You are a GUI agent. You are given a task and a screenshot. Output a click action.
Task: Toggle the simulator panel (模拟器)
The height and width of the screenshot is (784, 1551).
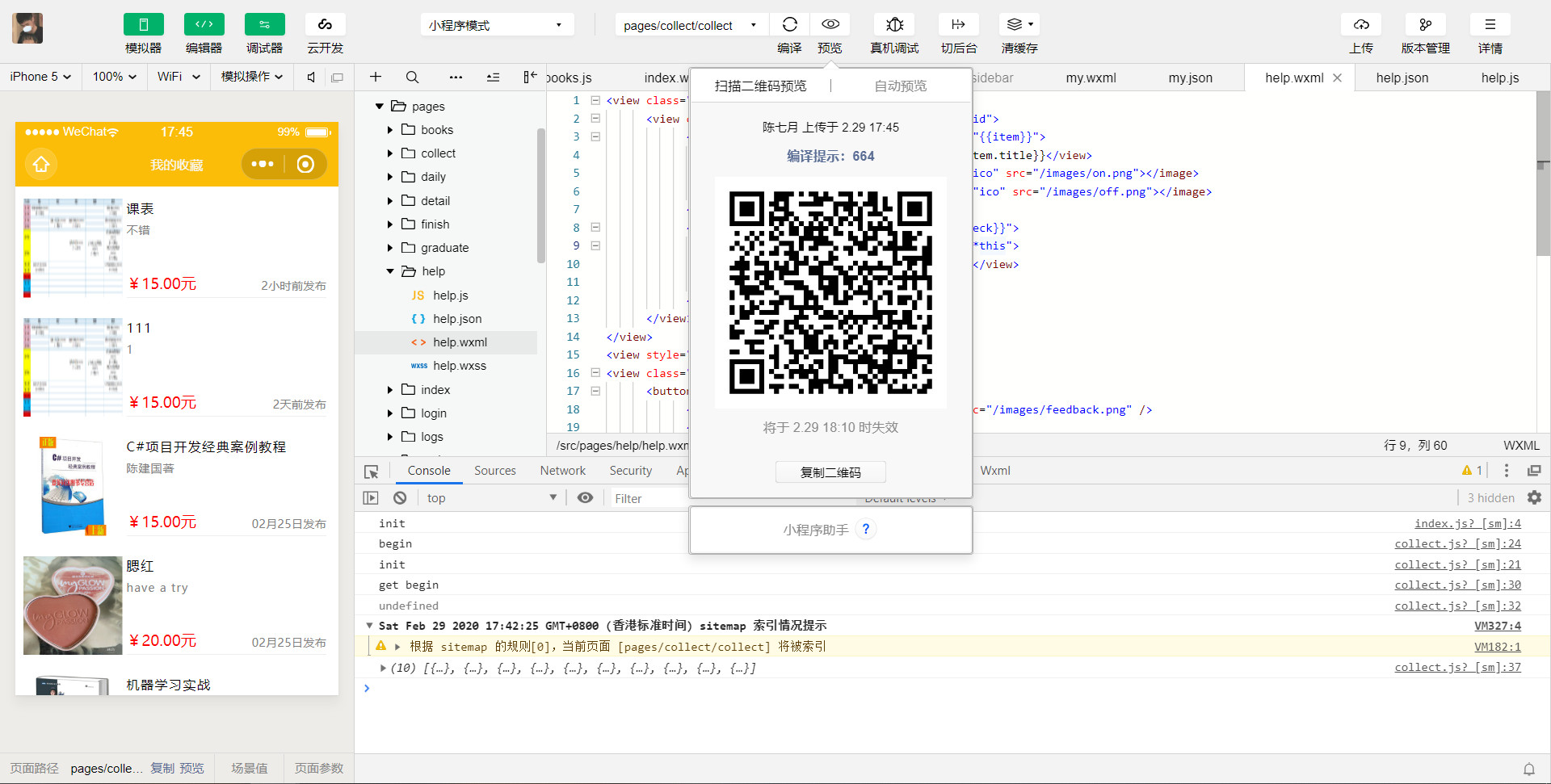(x=144, y=25)
